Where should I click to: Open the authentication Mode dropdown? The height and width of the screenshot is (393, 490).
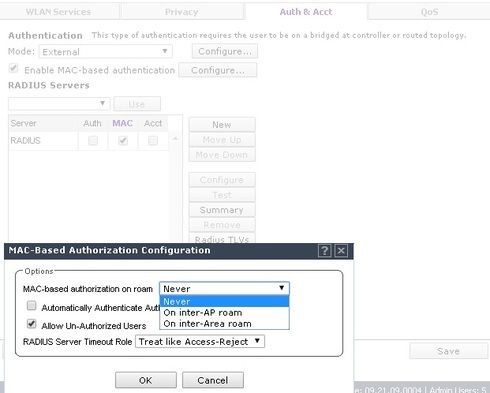point(105,52)
